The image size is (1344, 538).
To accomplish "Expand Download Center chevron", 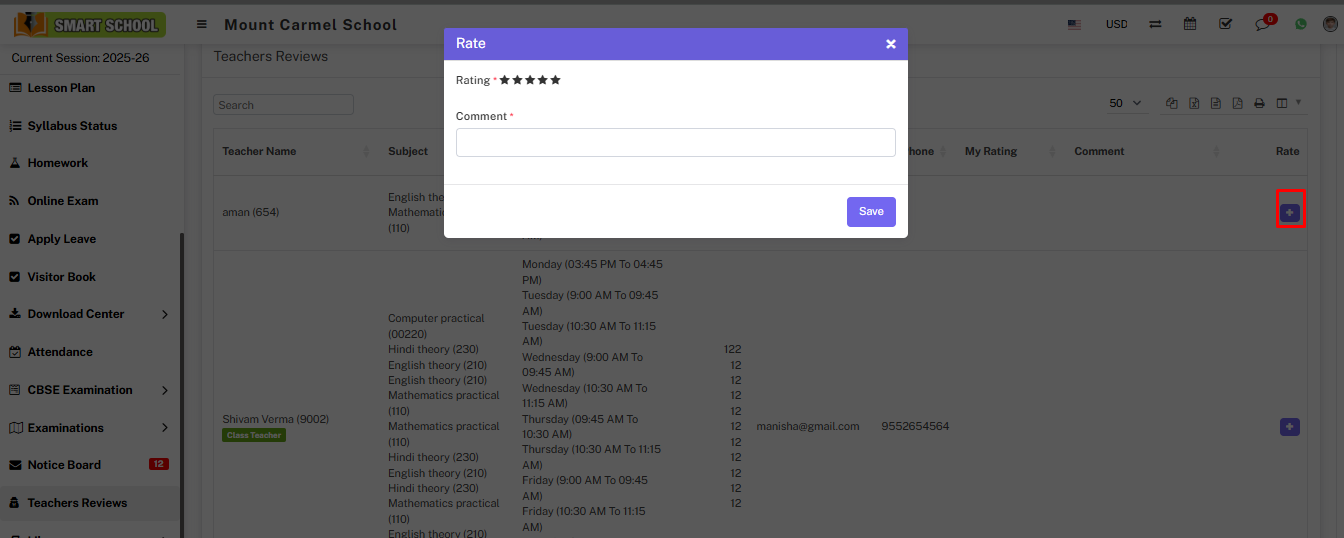I will click(165, 314).
